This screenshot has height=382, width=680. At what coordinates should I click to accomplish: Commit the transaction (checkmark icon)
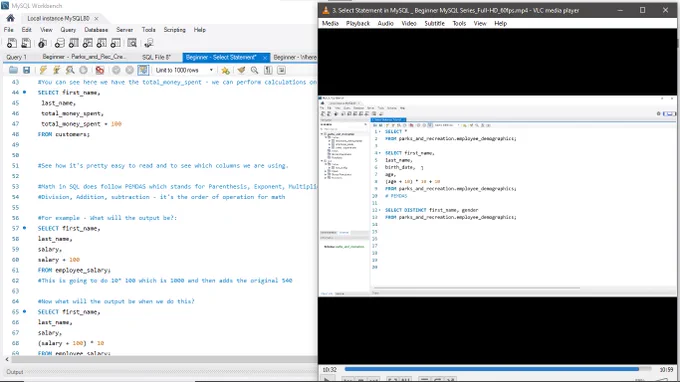coord(116,70)
